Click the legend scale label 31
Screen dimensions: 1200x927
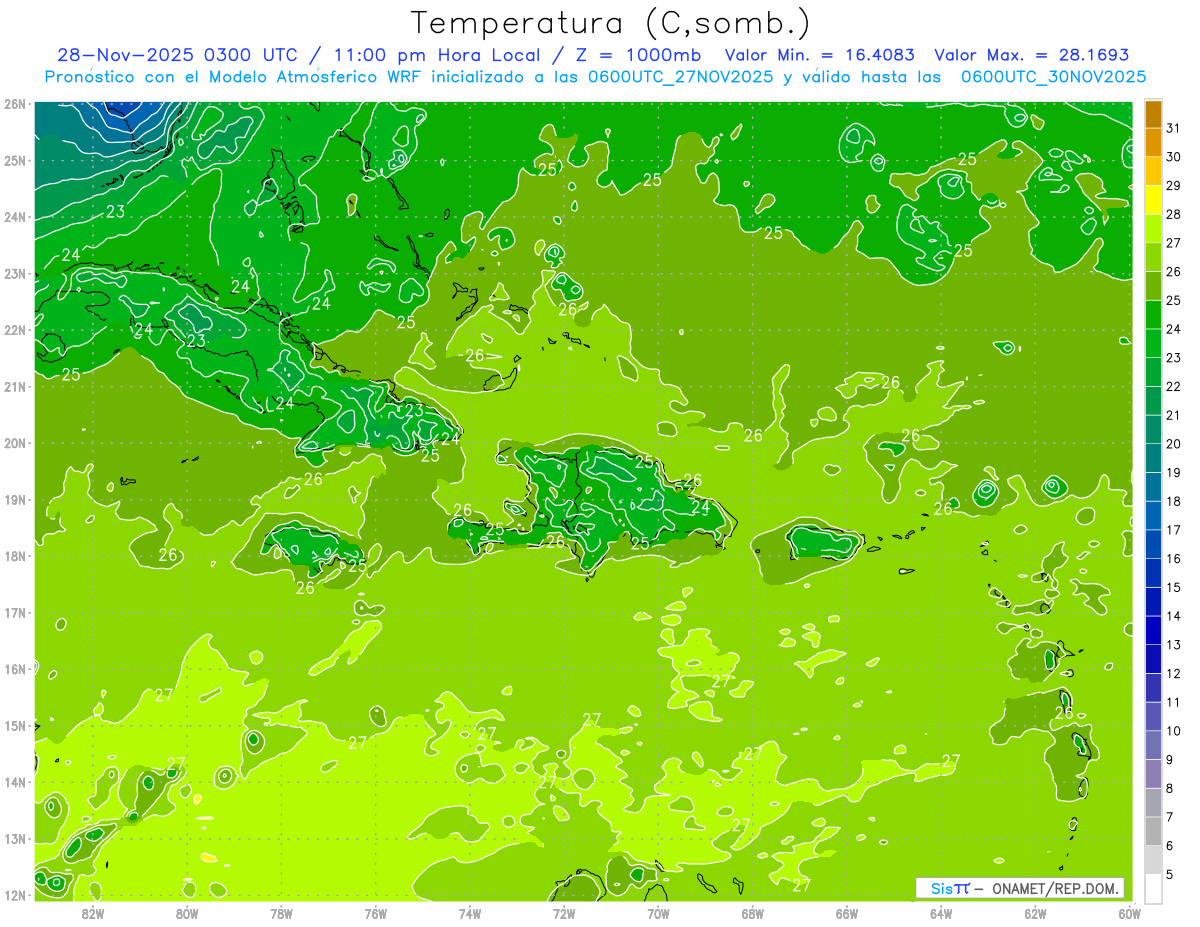(x=1173, y=128)
